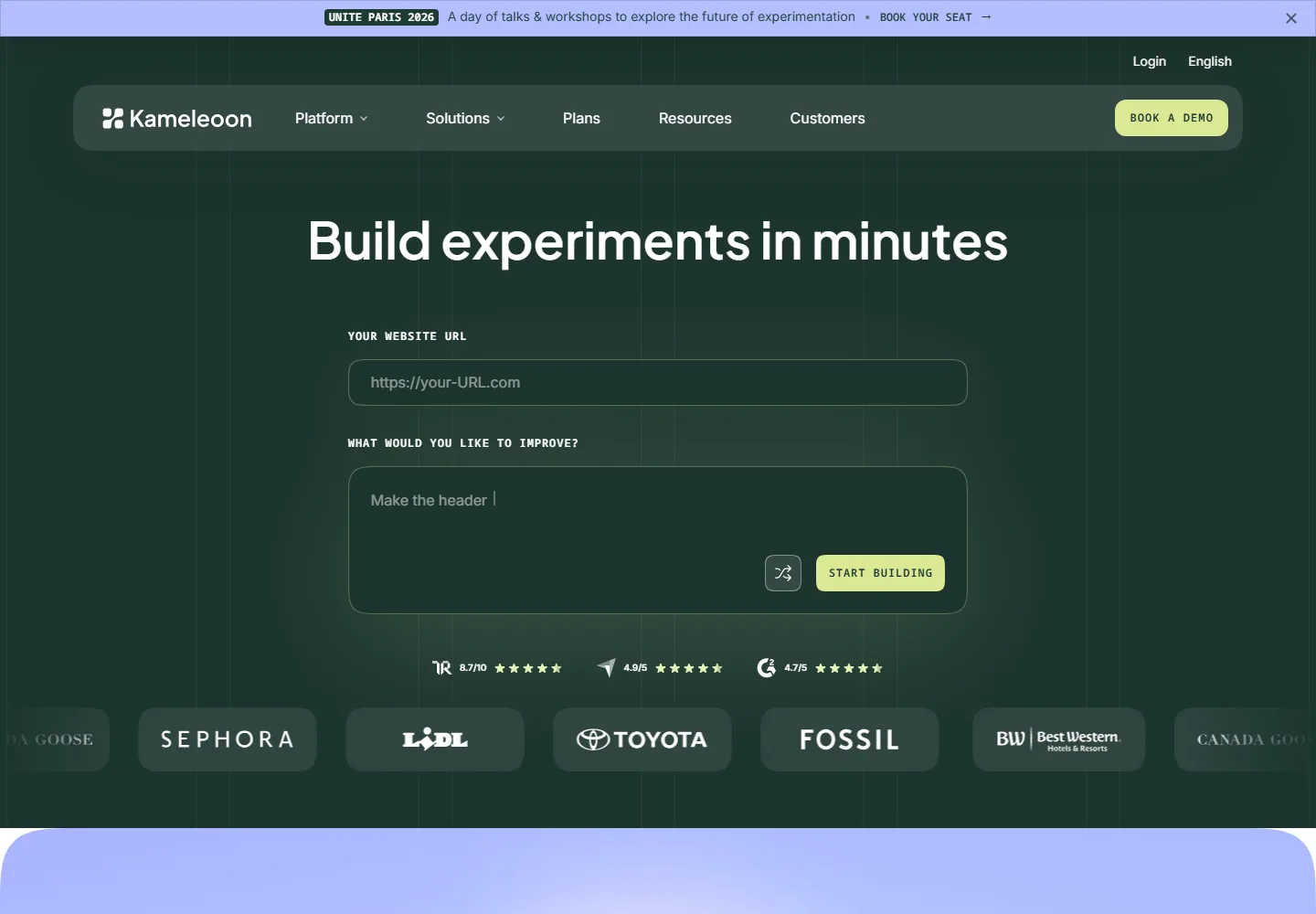Click the G2 4.7/5 rating badge
1316x914 pixels.
coord(820,668)
